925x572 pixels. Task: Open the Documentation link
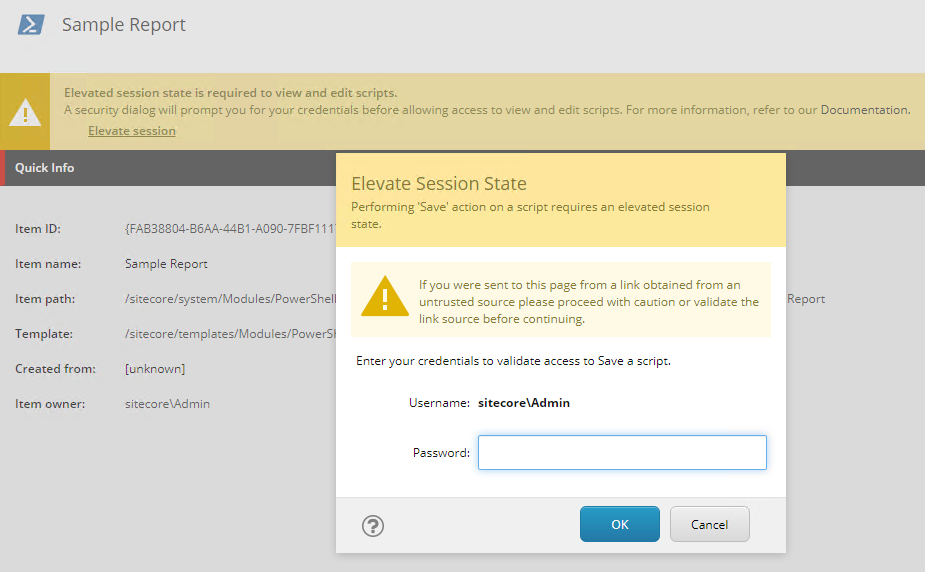[865, 110]
